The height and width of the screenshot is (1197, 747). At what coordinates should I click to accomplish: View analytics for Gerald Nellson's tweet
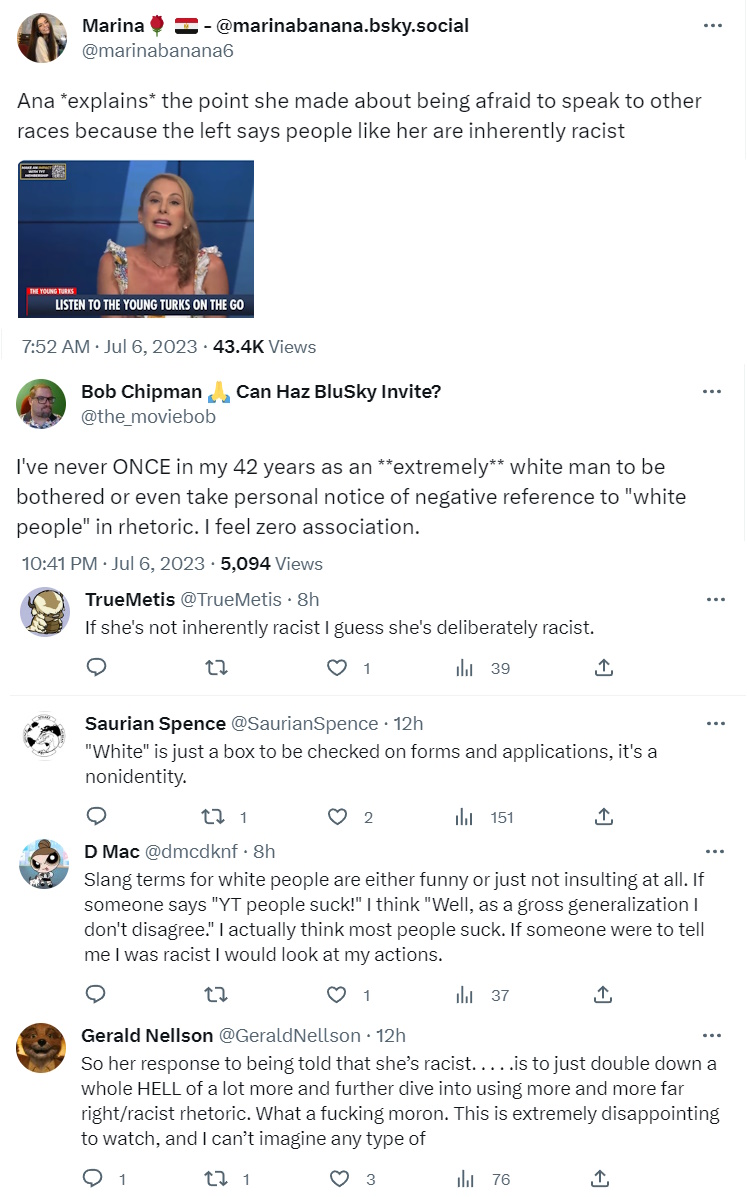pos(464,1179)
